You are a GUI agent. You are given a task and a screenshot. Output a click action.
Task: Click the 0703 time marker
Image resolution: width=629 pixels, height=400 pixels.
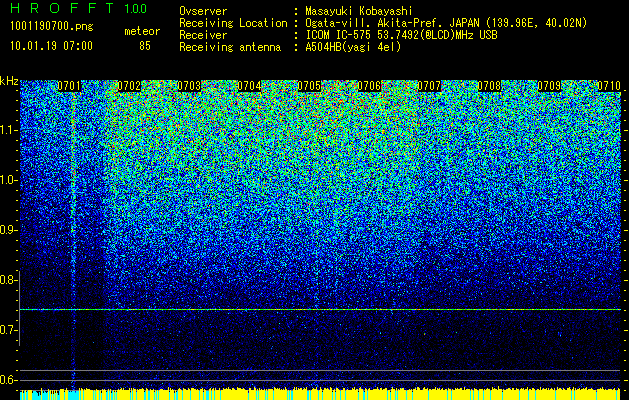[189, 86]
